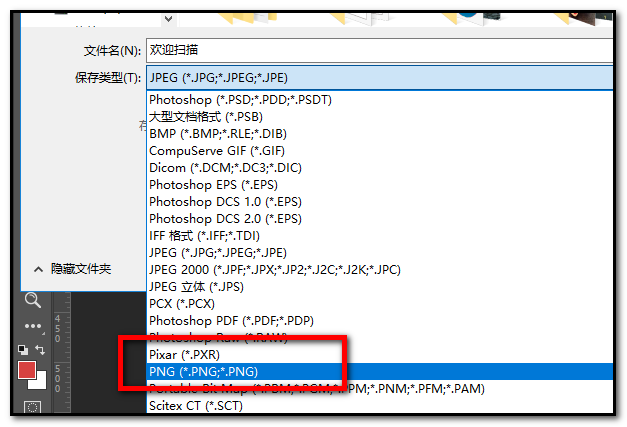Select PCX (*.PCX) entry
Screen dimensions: 627x427
pos(379,303)
